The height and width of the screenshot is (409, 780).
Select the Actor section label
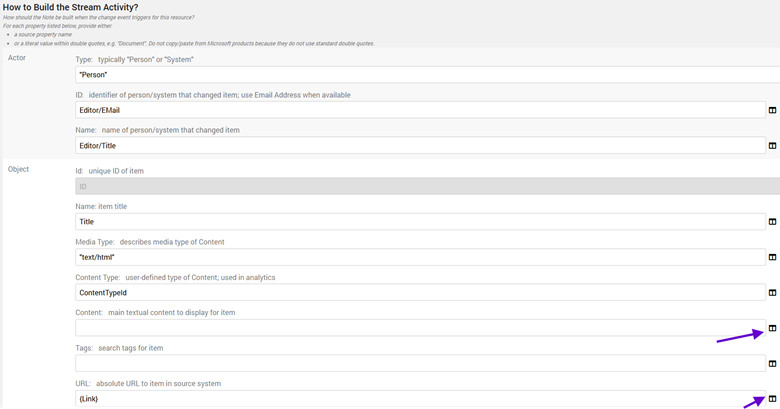(17, 58)
